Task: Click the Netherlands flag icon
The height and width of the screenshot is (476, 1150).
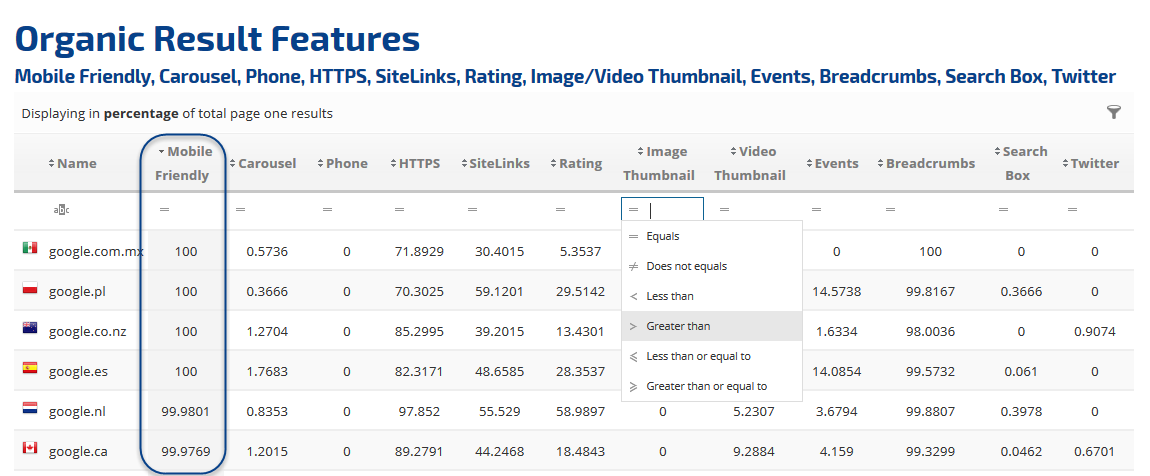Action: point(29,408)
